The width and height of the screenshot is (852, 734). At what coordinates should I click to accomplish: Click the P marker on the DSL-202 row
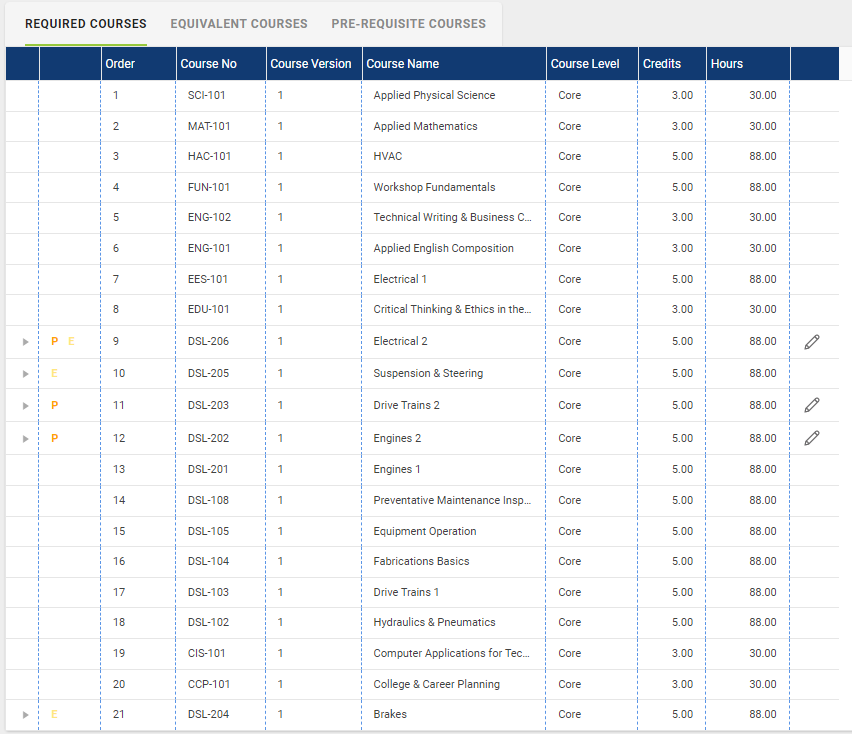coord(54,438)
